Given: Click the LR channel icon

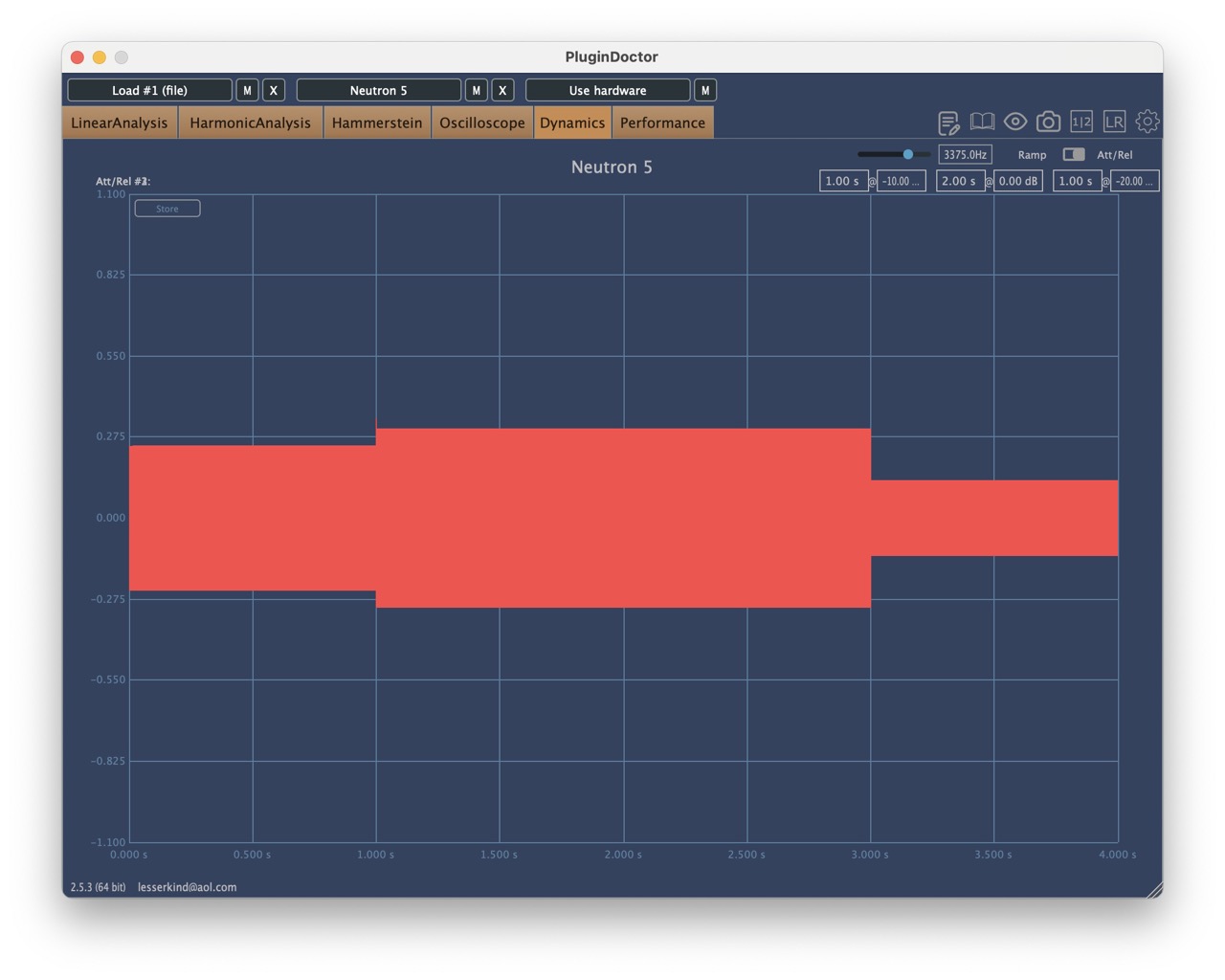Looking at the screenshot, I should pos(1114,122).
